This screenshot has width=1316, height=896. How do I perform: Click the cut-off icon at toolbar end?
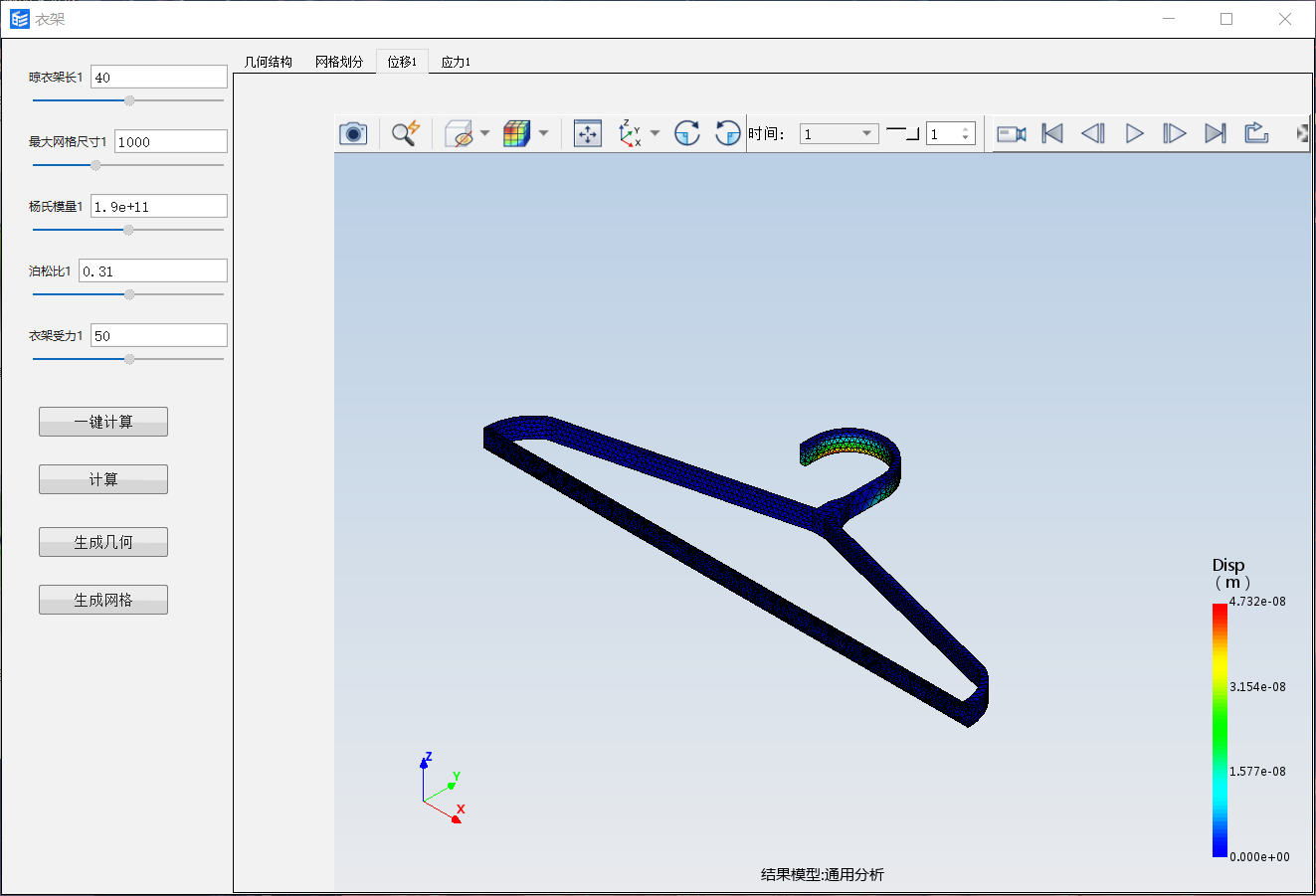click(1302, 133)
